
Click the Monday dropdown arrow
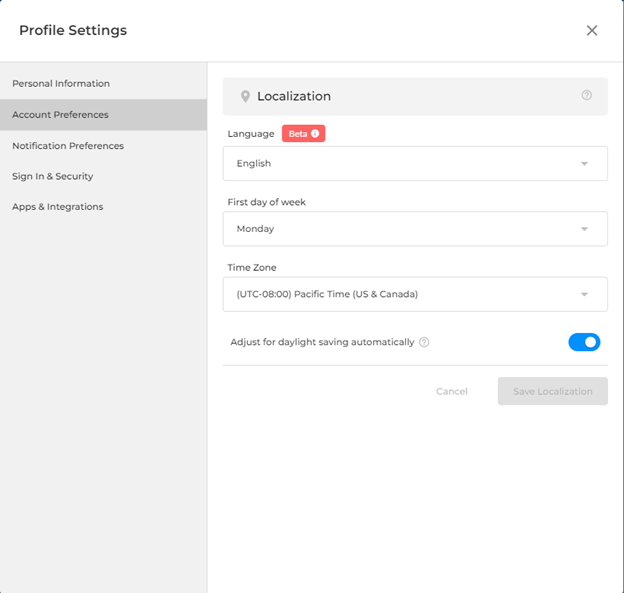584,229
